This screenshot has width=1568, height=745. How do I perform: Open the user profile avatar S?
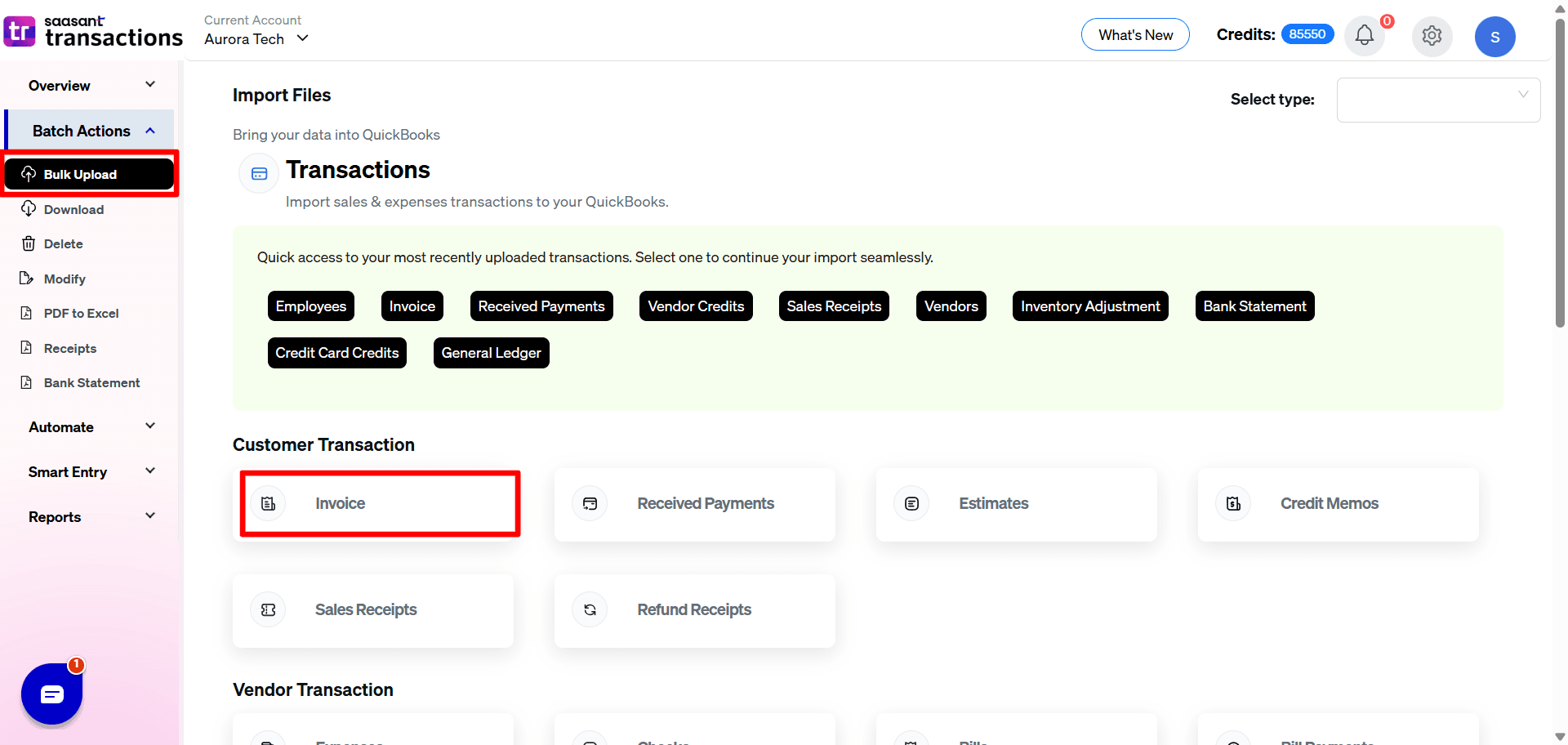(1494, 37)
